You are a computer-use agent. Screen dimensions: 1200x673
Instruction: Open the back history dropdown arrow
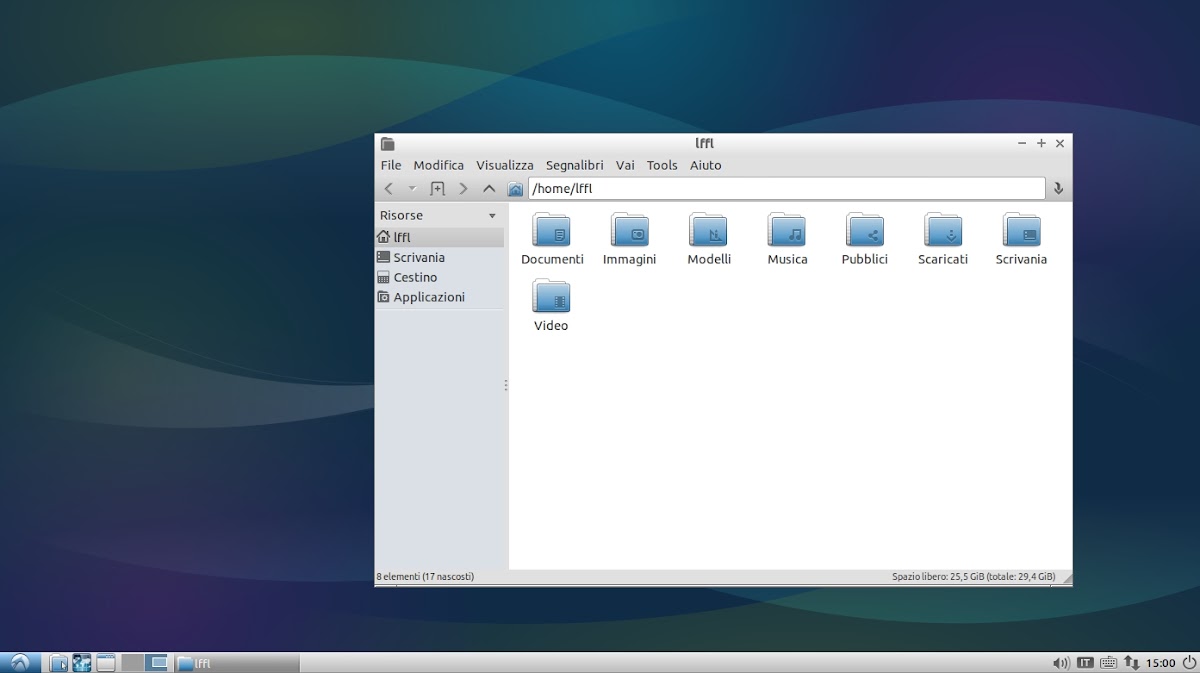tap(412, 189)
